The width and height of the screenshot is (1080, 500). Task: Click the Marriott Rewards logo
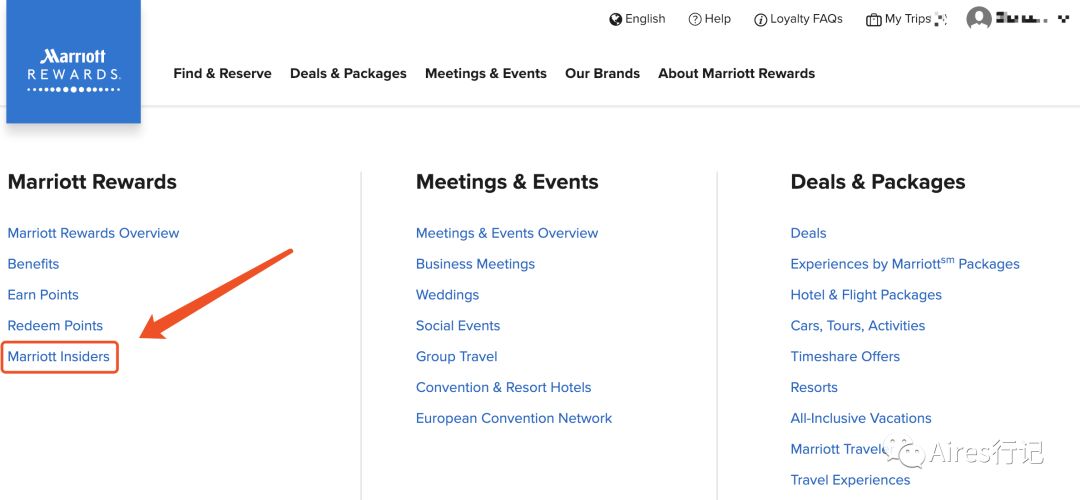pos(74,62)
